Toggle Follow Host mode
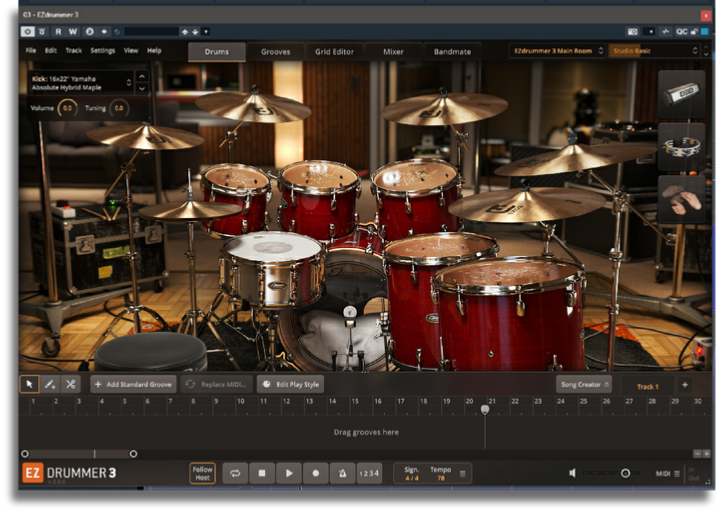This screenshot has height=513, width=721. coord(203,473)
